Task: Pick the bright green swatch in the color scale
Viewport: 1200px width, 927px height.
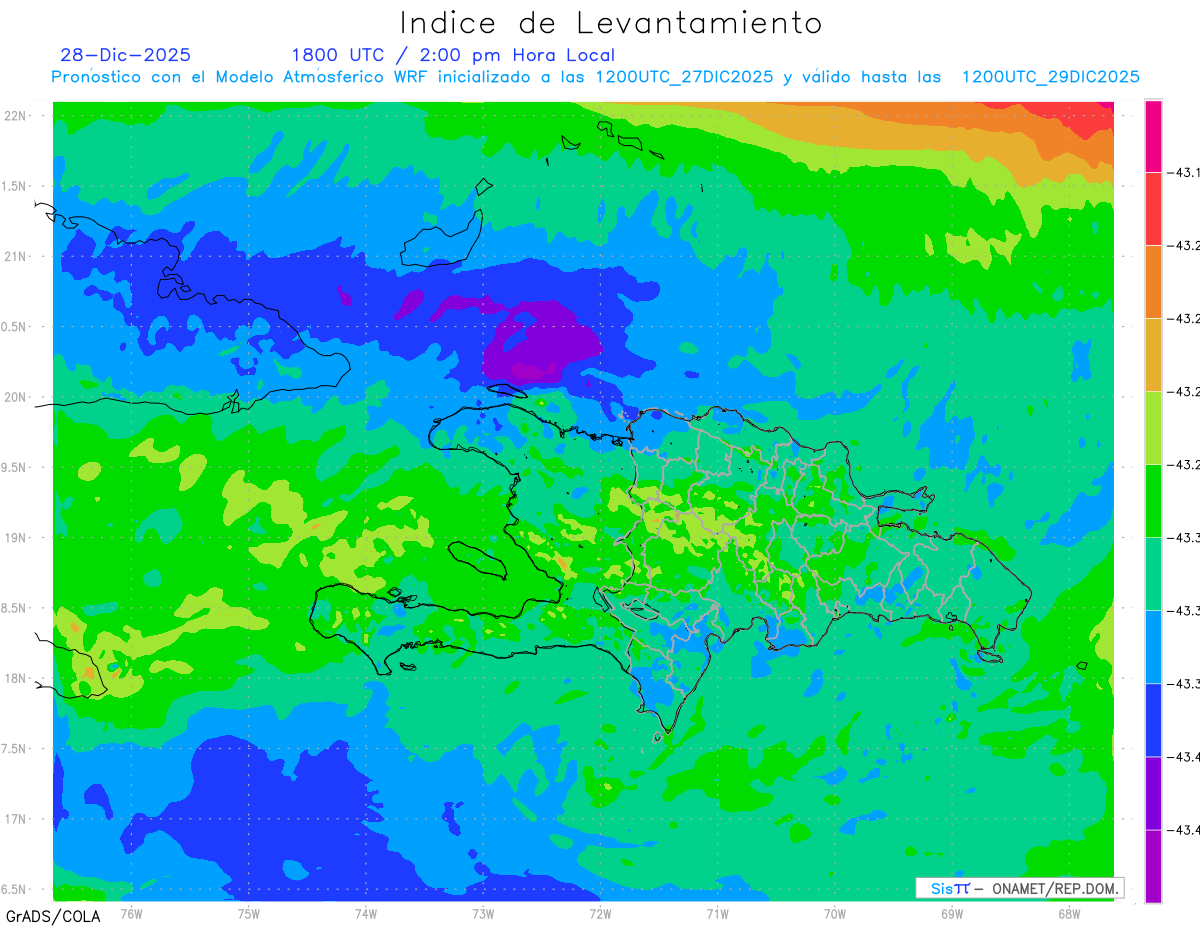Action: tap(1153, 501)
